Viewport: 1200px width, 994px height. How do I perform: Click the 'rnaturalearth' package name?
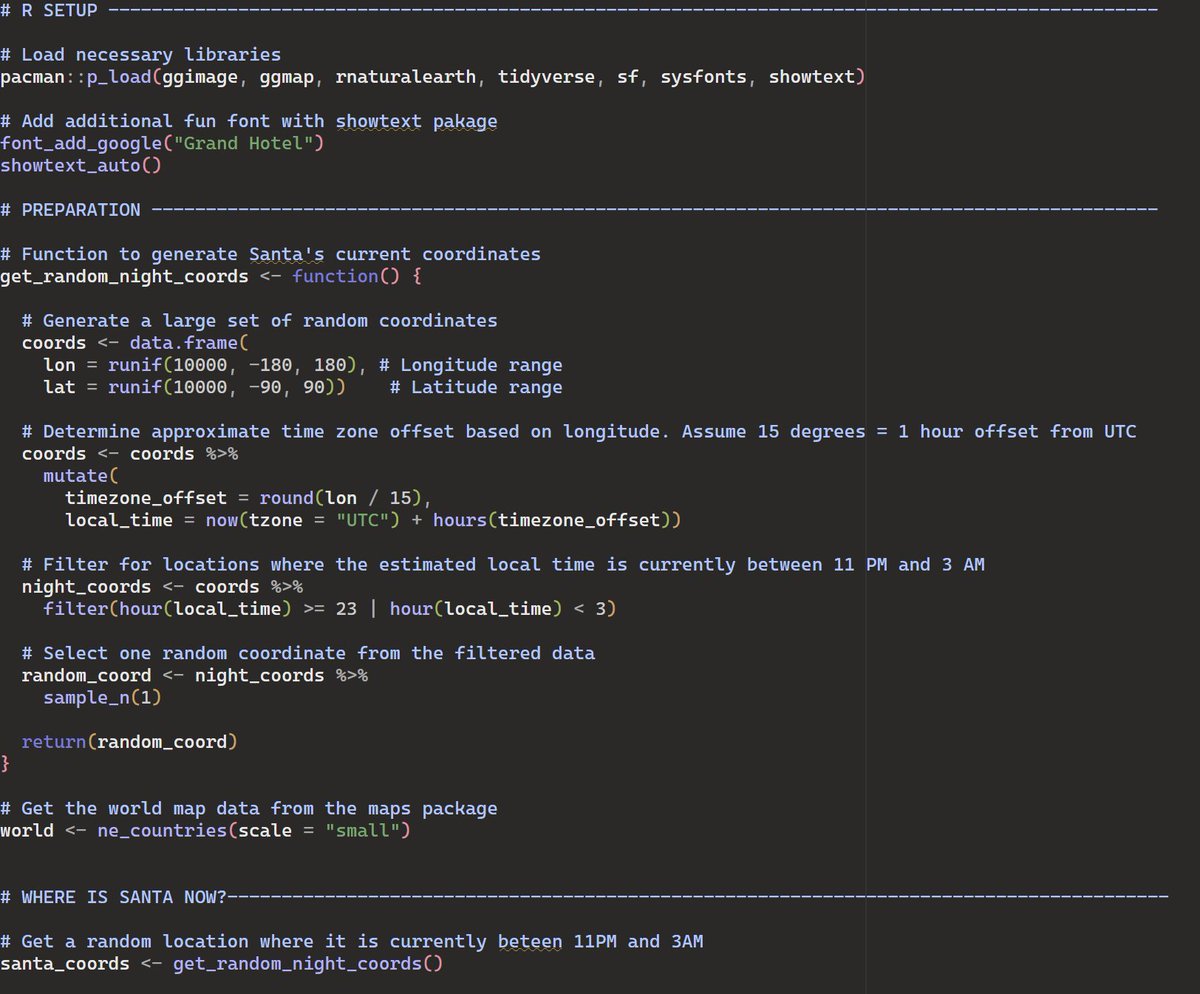coord(406,77)
